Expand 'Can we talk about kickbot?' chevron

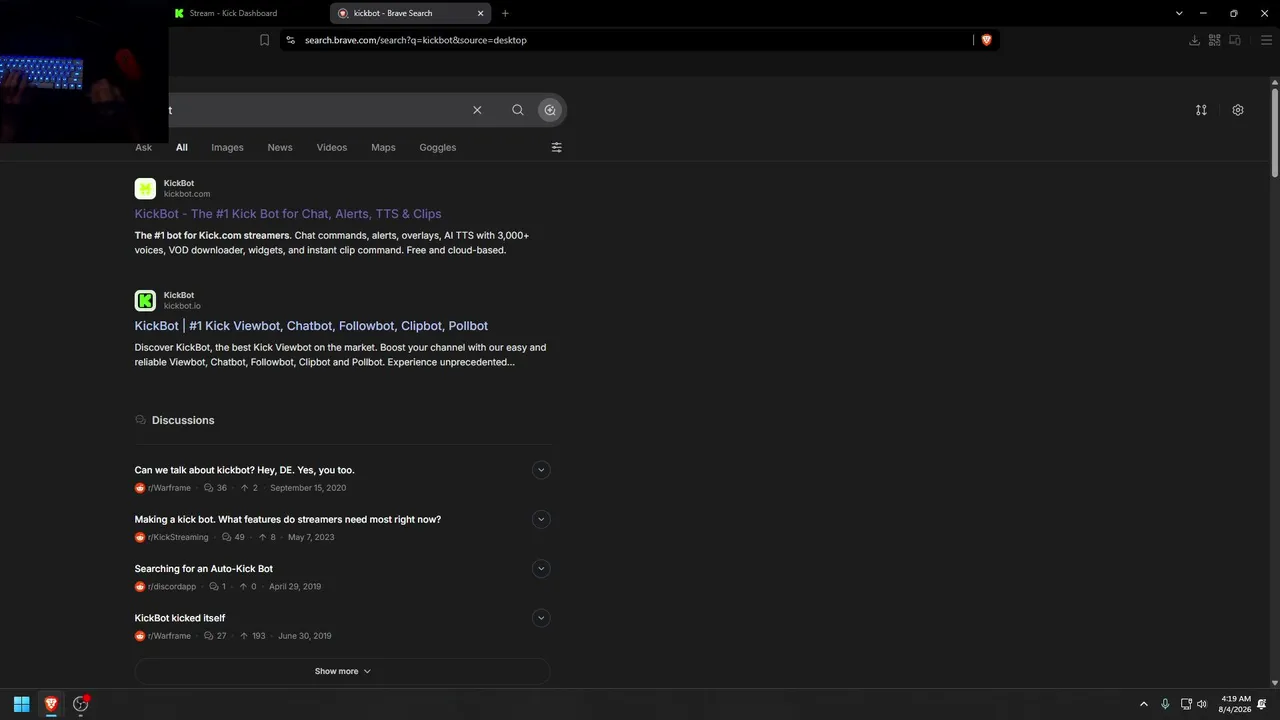(541, 470)
